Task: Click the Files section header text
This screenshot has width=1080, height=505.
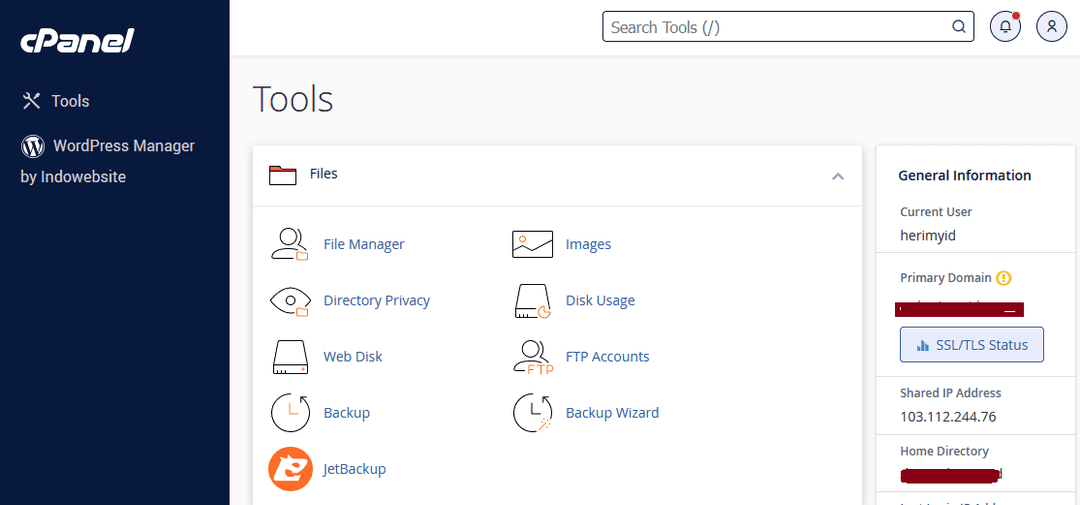Action: (324, 174)
